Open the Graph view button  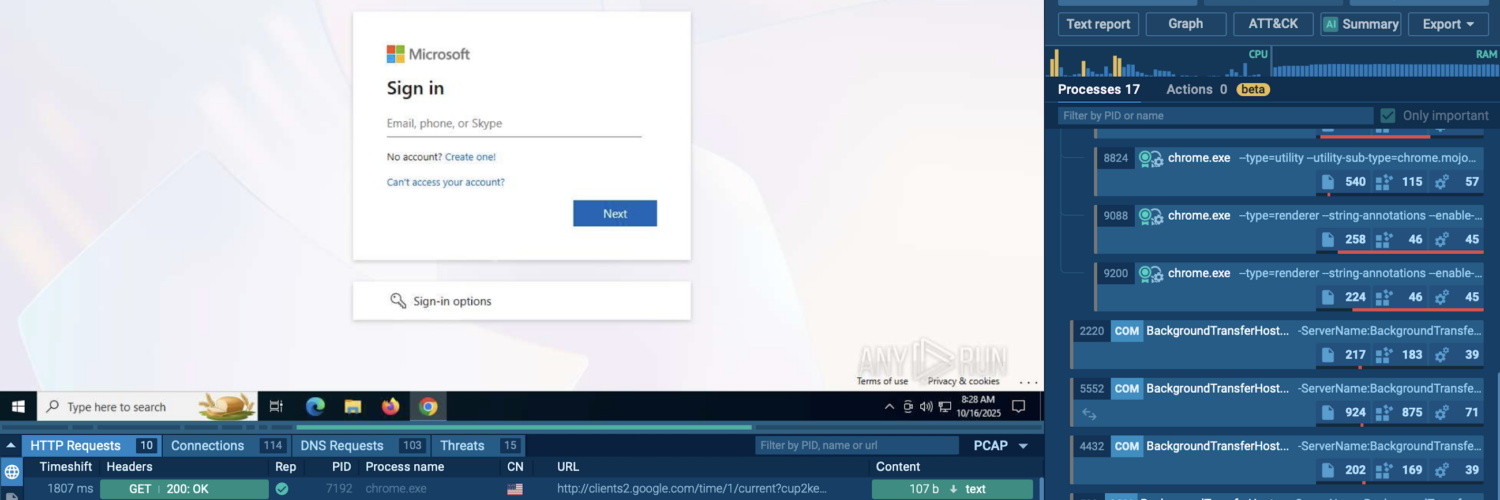pyautogui.click(x=1186, y=24)
